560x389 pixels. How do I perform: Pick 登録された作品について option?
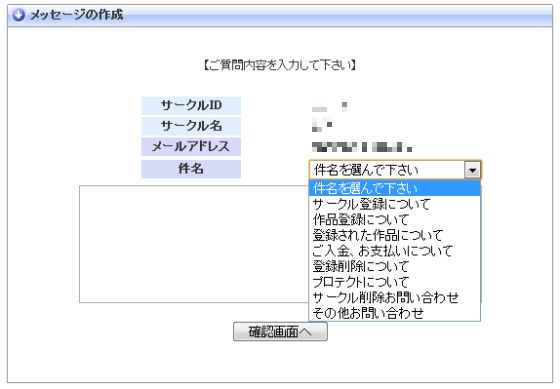395,235
